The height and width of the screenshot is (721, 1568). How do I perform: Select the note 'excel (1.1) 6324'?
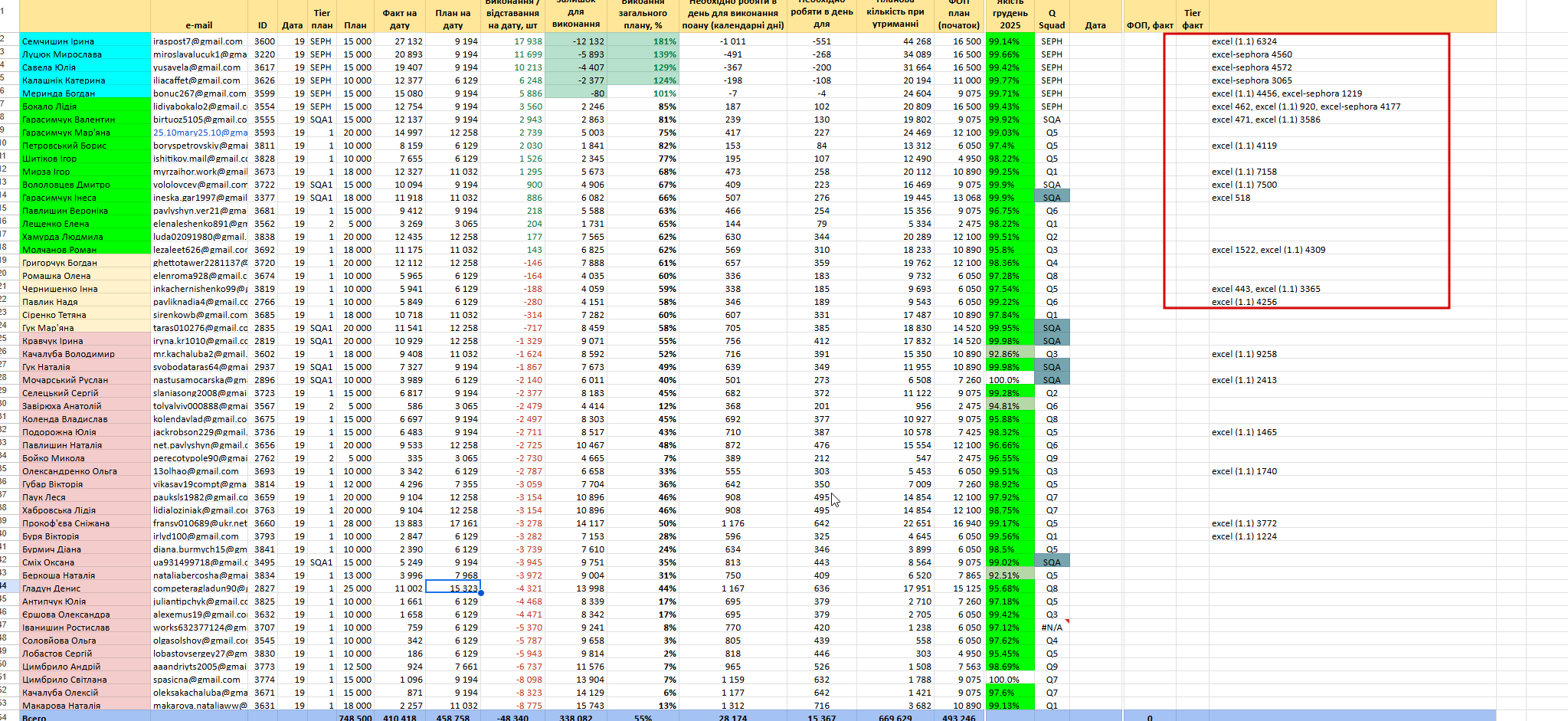[1244, 41]
